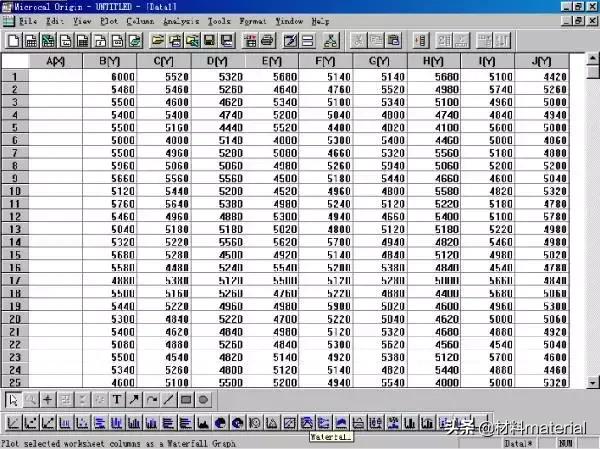Open the Column menu
Image resolution: width=600 pixels, height=449 pixels.
[x=140, y=21]
